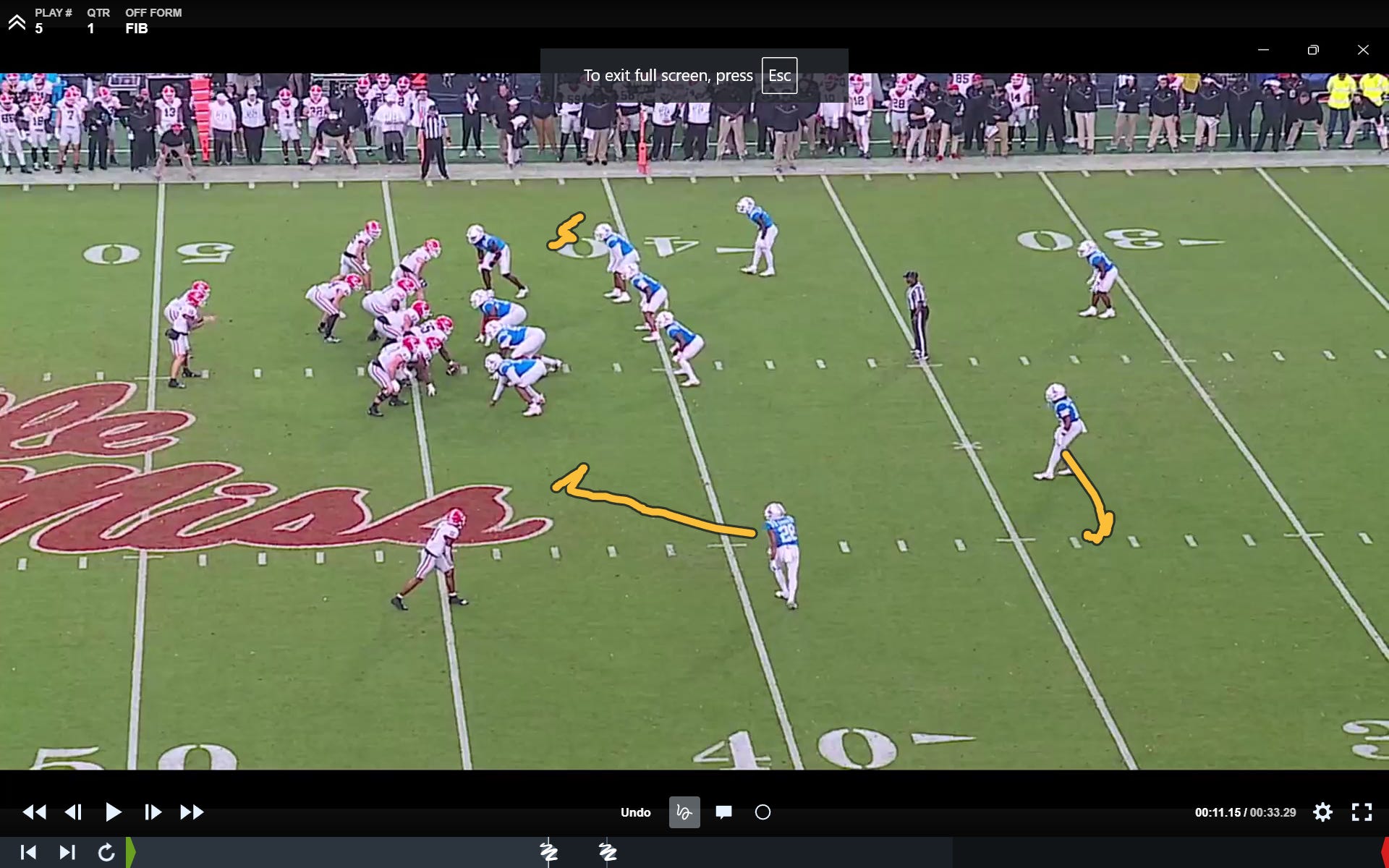Select the freehand drawing tool
This screenshot has width=1389, height=868.
point(684,812)
